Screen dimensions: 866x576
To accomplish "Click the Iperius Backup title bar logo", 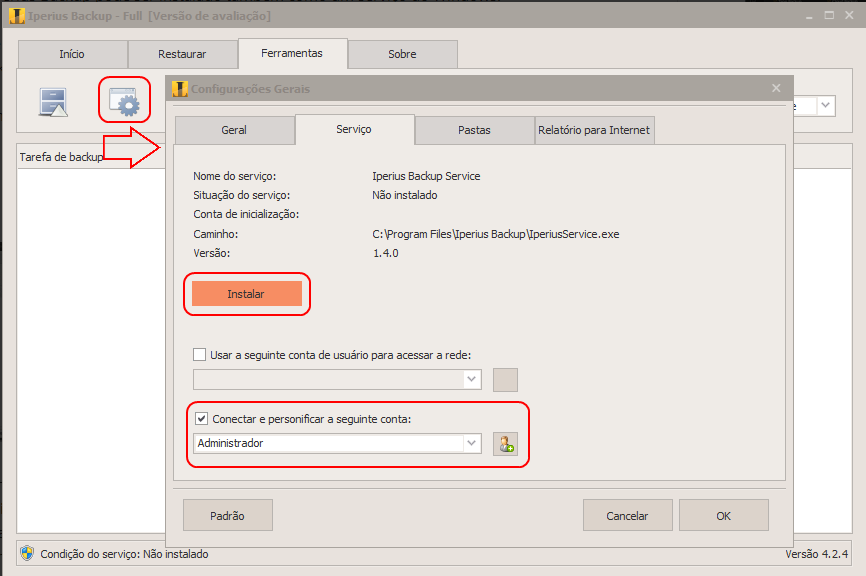I will coord(17,16).
